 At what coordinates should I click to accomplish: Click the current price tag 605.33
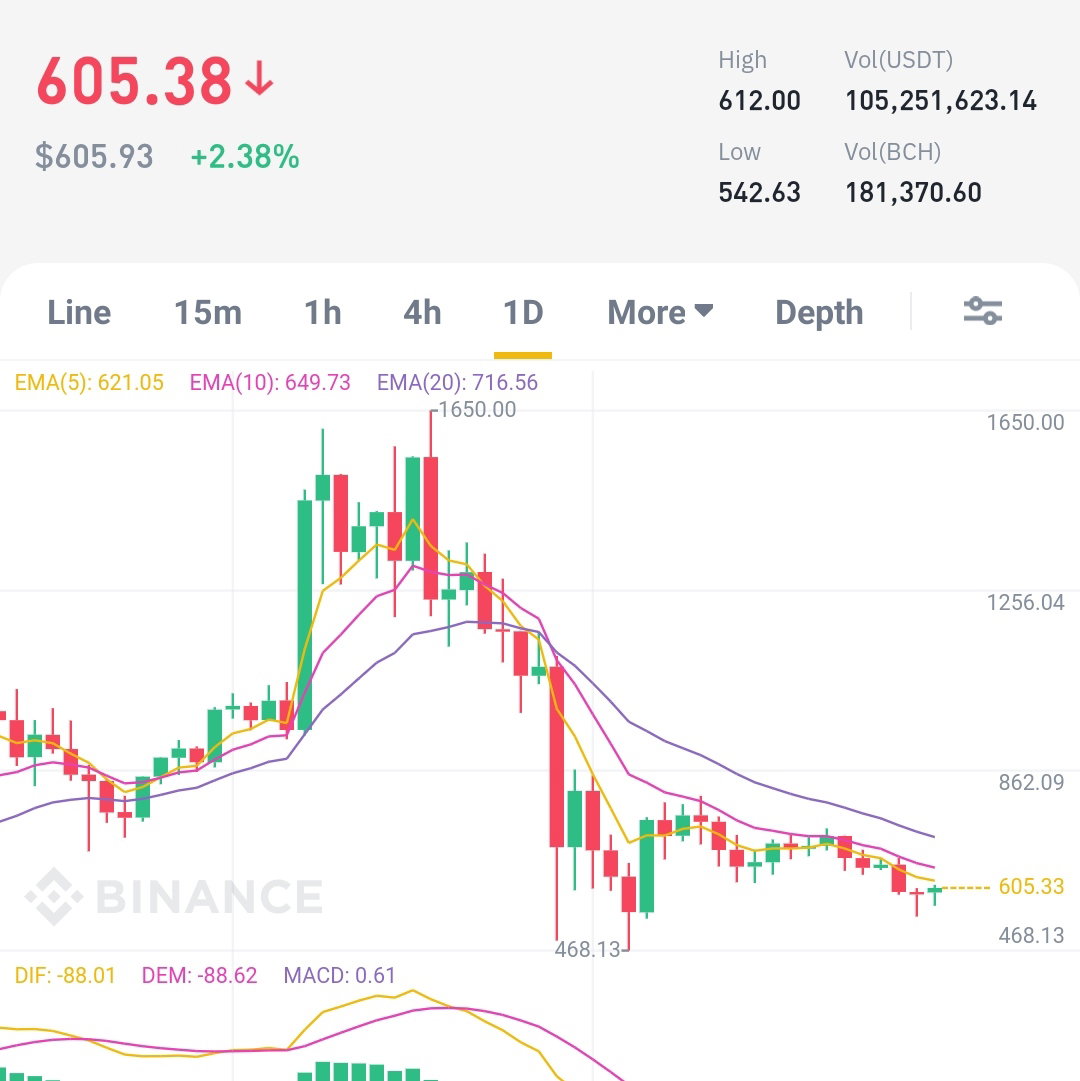1031,886
